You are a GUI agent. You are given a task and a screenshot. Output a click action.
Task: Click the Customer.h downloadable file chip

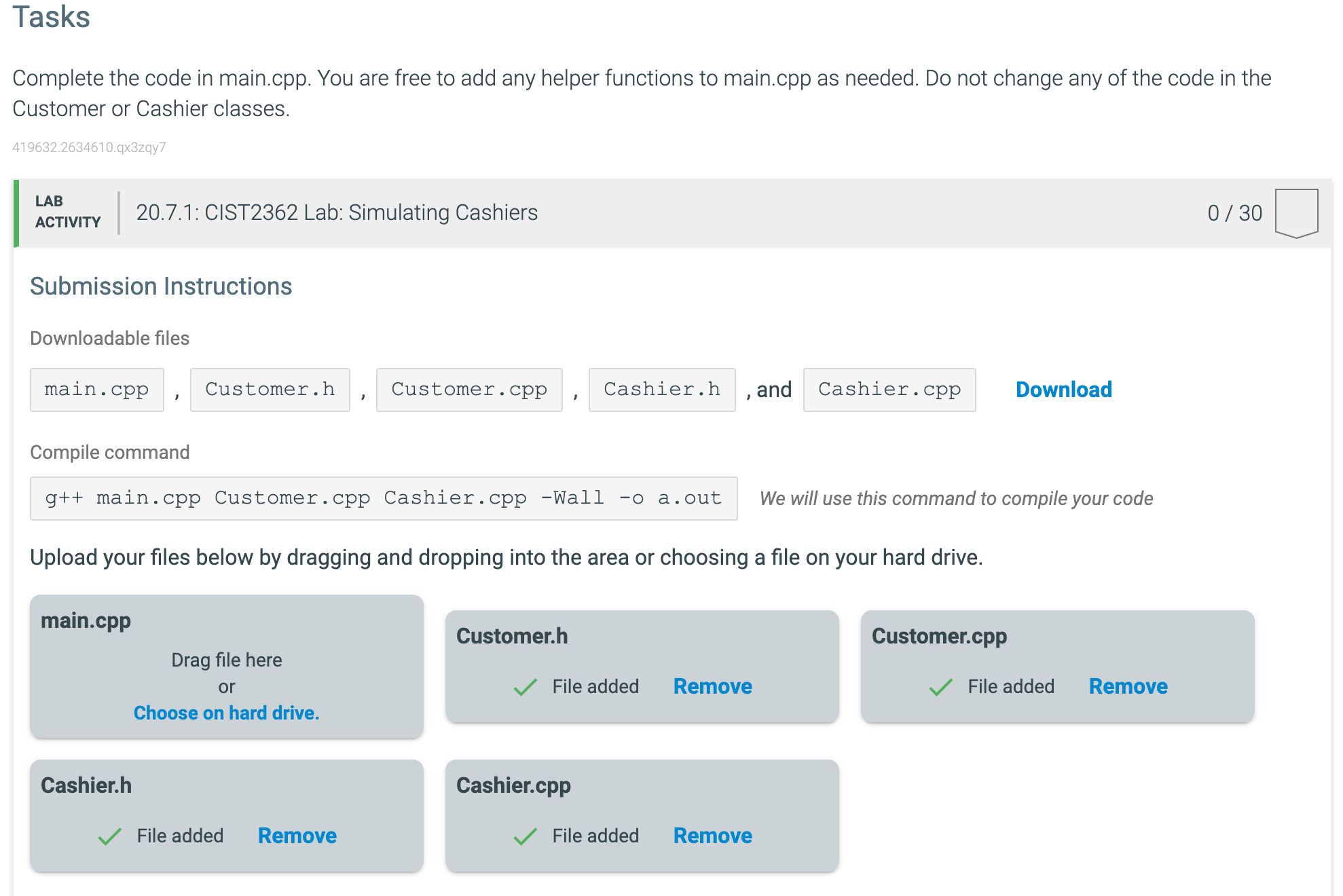[x=270, y=390]
